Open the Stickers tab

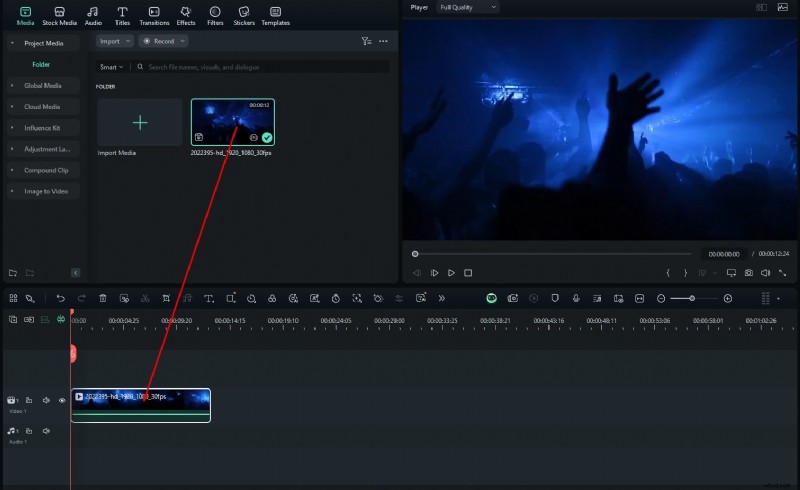[x=244, y=16]
